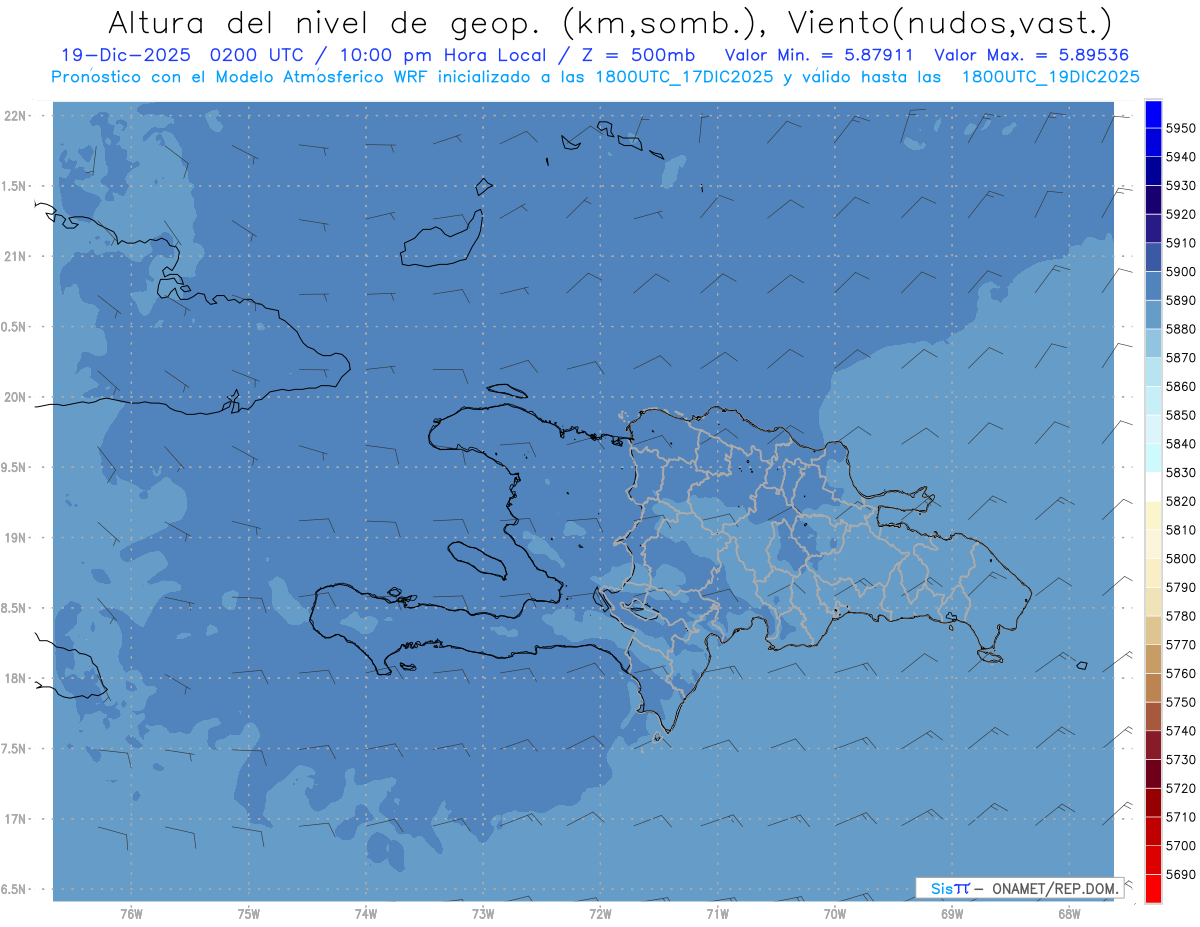Click the 5950 color bar label
Screen dimensions: 1200x927
1181,128
